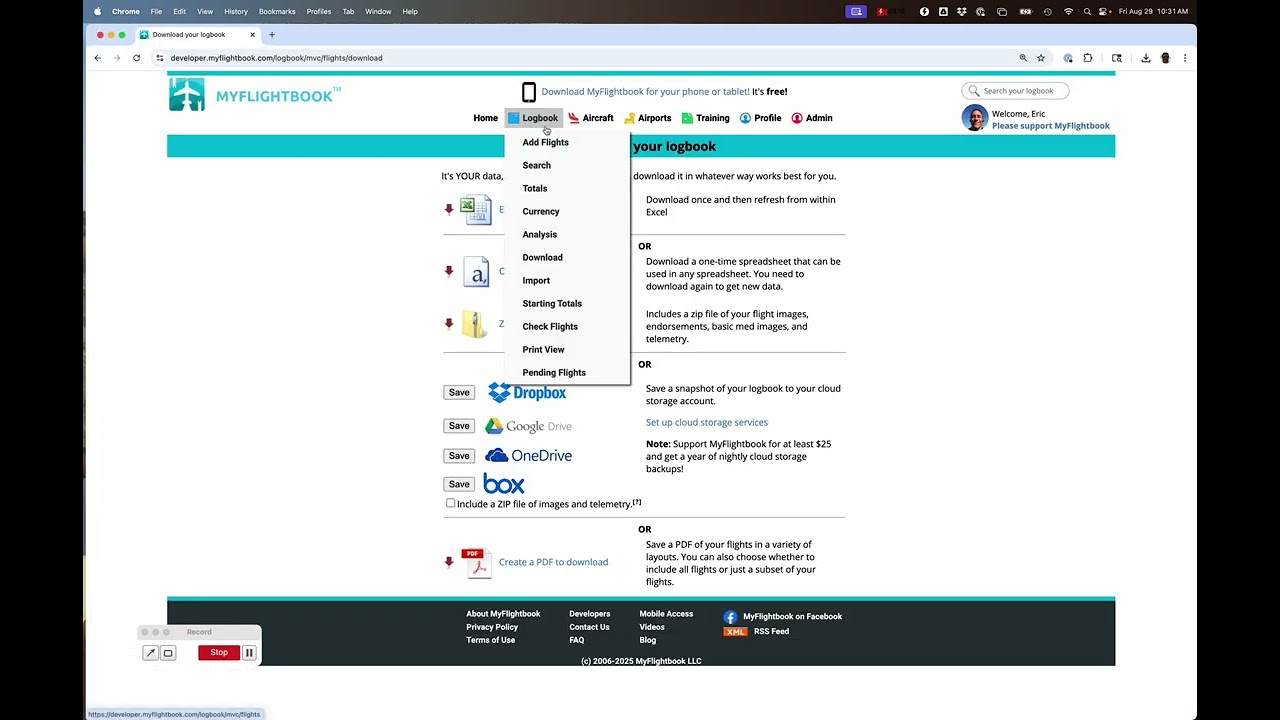Click the OneDrive logo
This screenshot has height=720, width=1280.
pos(528,456)
